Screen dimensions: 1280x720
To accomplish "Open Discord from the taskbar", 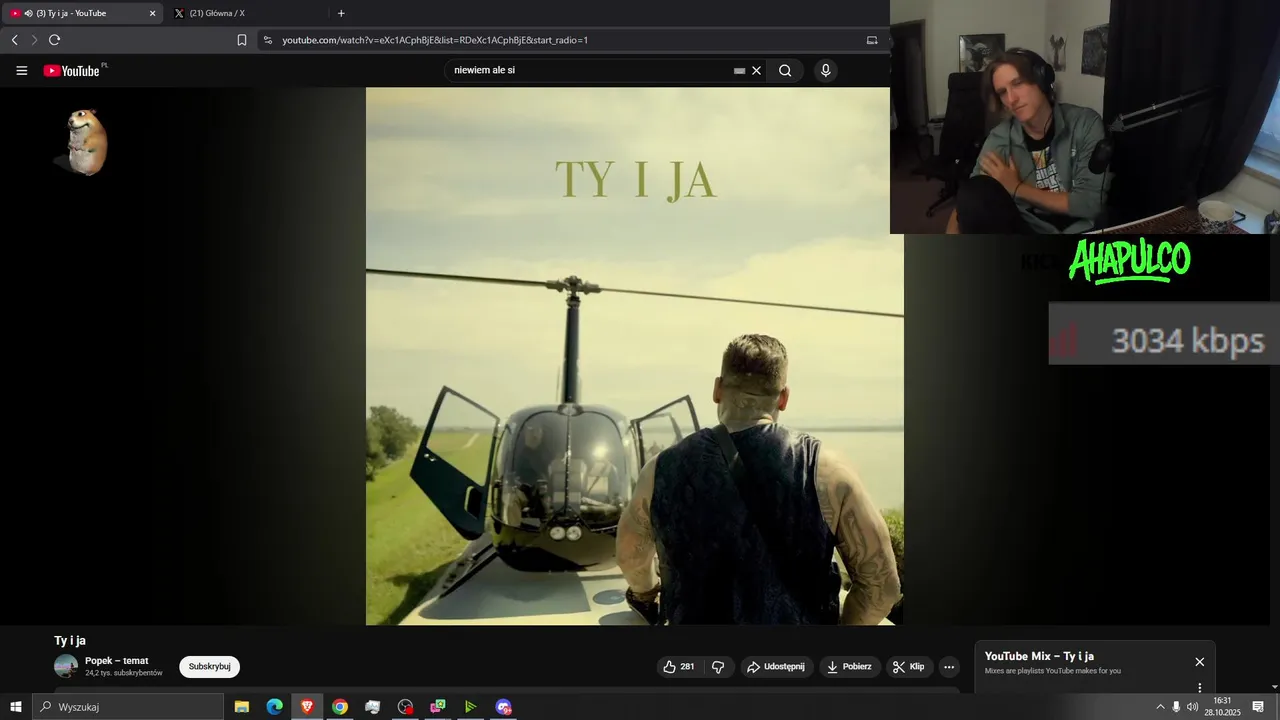I will click(503, 707).
